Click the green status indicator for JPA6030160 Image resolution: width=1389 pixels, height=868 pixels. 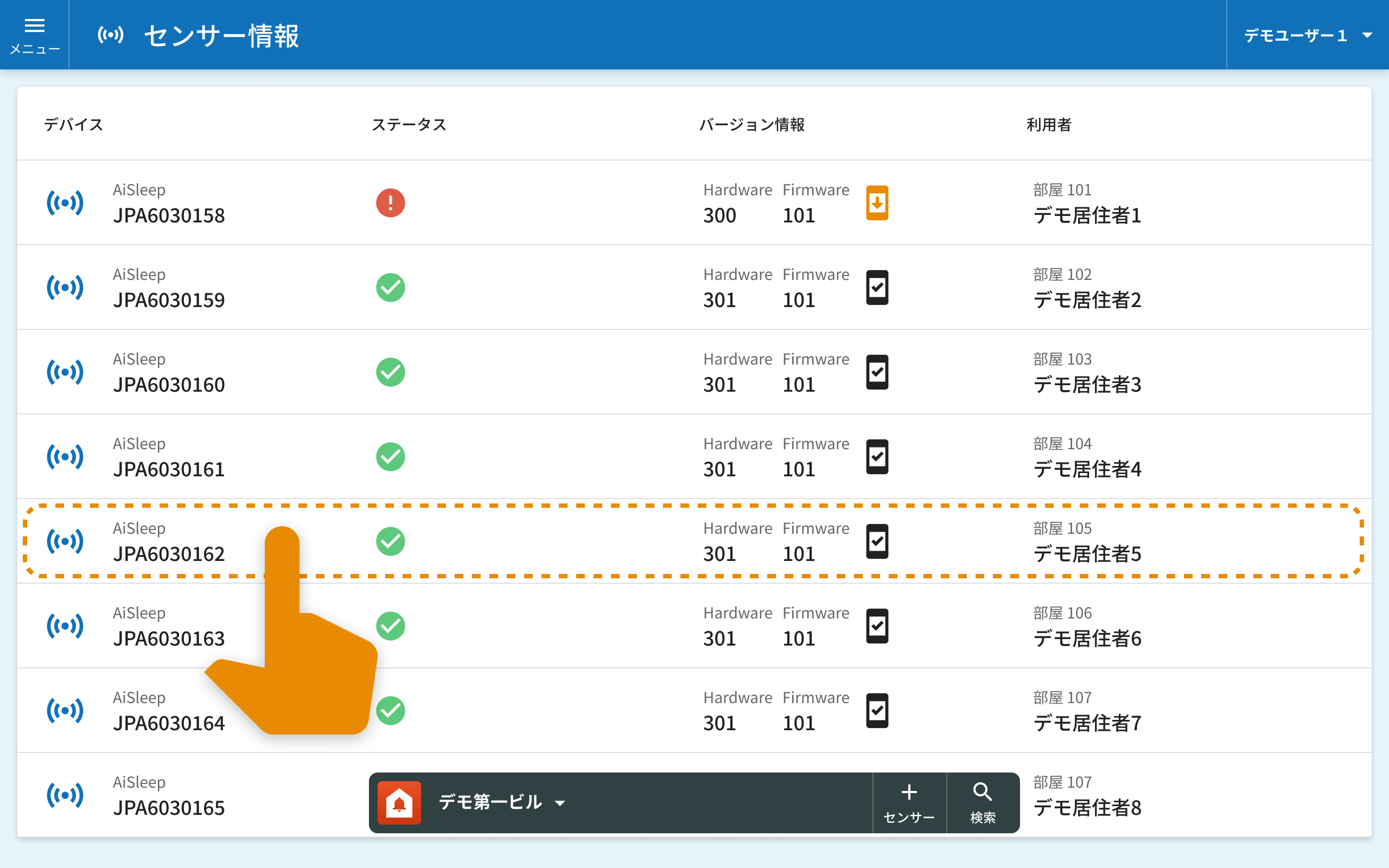[390, 372]
